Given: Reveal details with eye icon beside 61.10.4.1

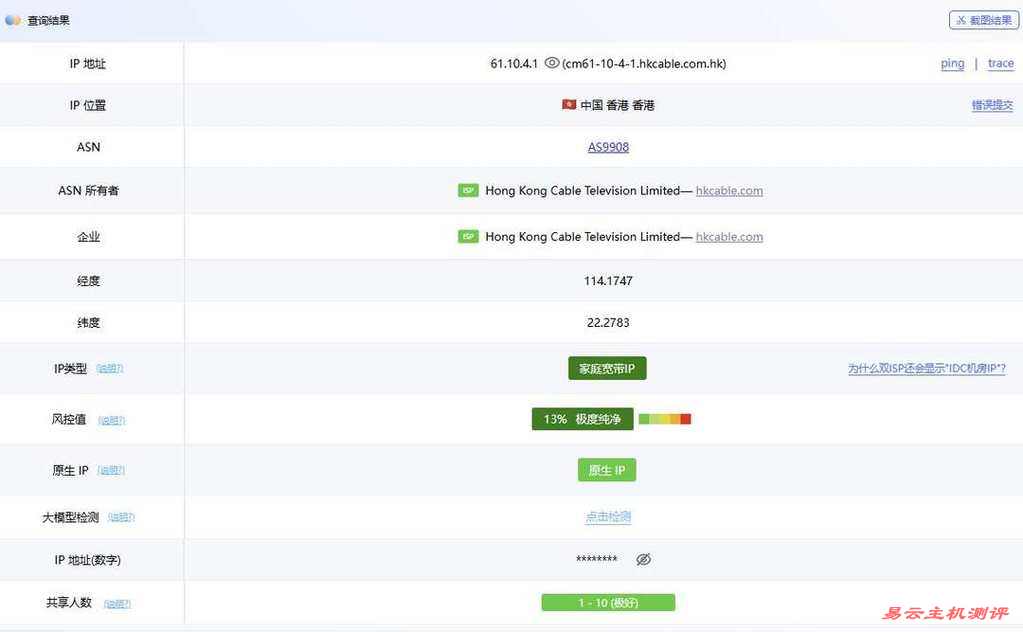Looking at the screenshot, I should (552, 63).
